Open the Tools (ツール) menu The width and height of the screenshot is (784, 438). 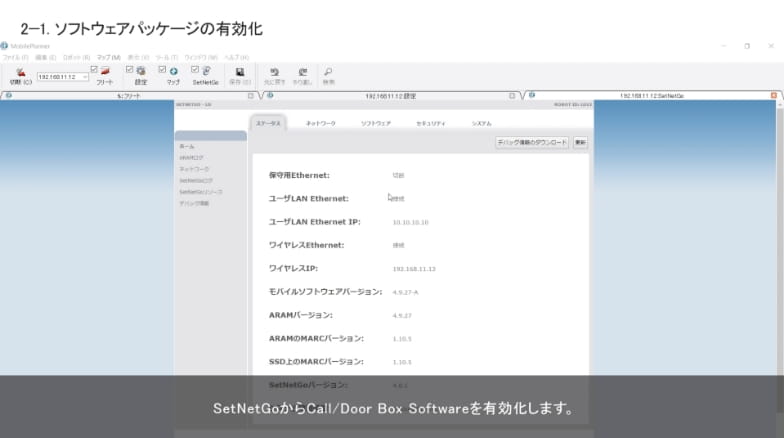[x=166, y=58]
